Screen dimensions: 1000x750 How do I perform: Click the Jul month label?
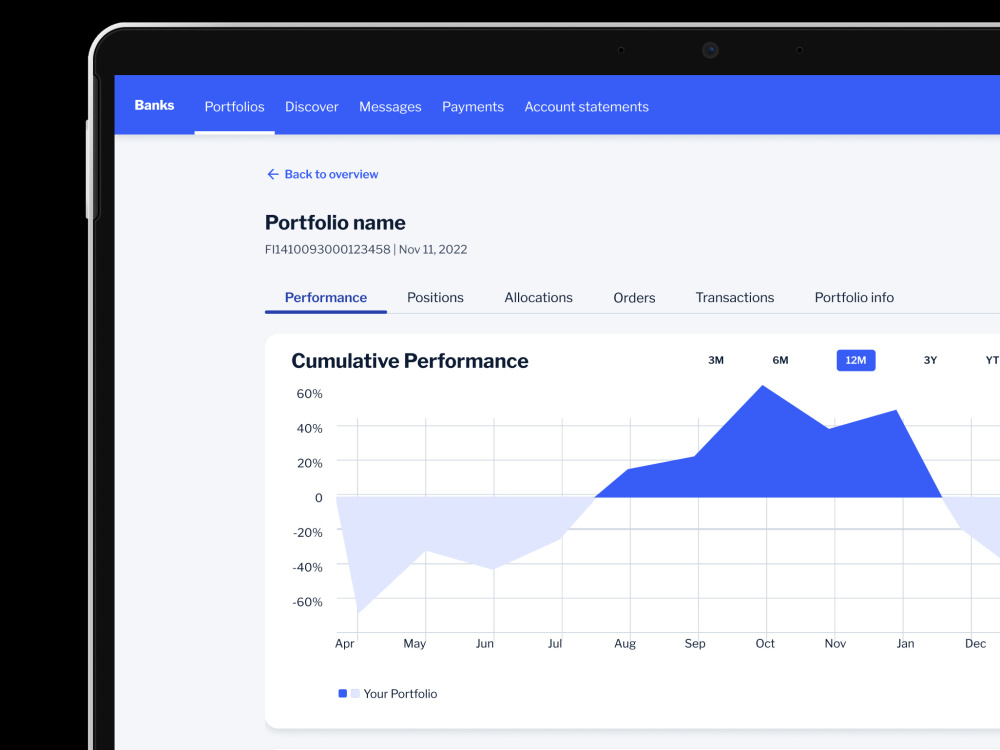point(555,643)
